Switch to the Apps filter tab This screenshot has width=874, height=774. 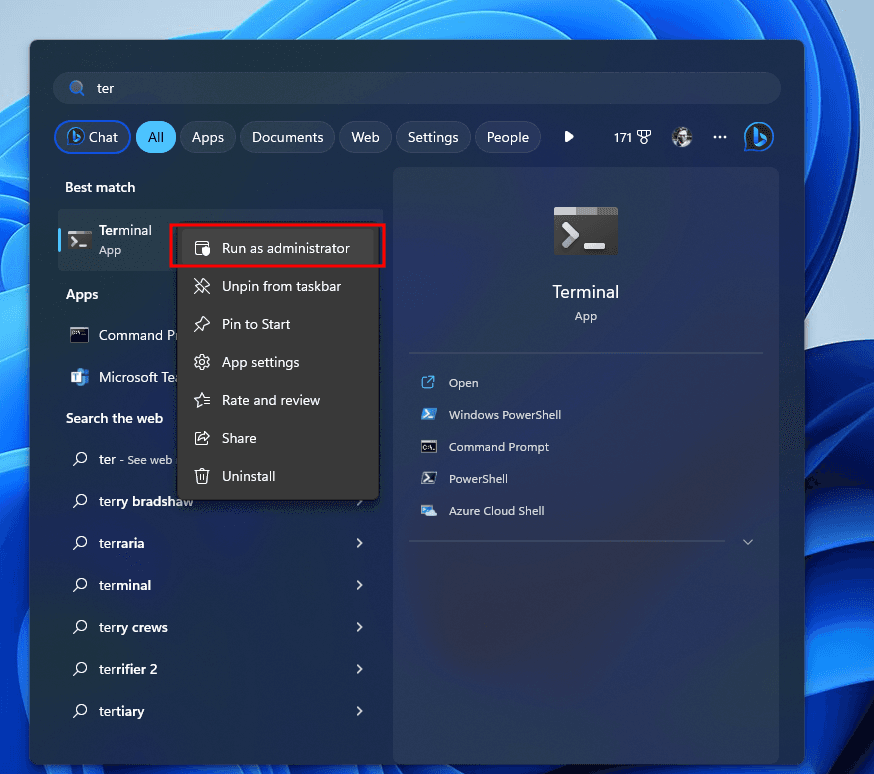208,137
